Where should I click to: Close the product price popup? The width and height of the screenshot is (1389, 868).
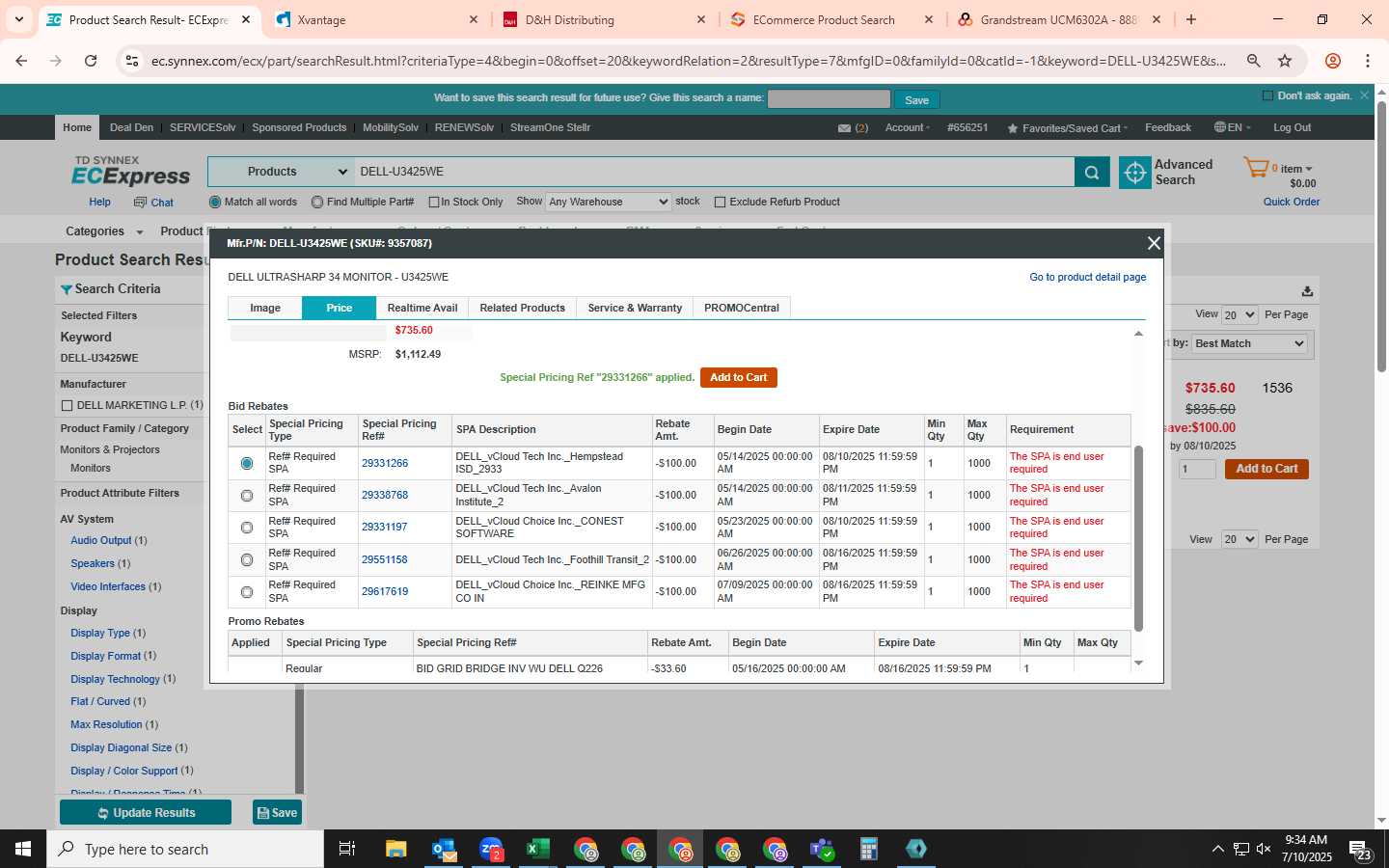[1154, 243]
